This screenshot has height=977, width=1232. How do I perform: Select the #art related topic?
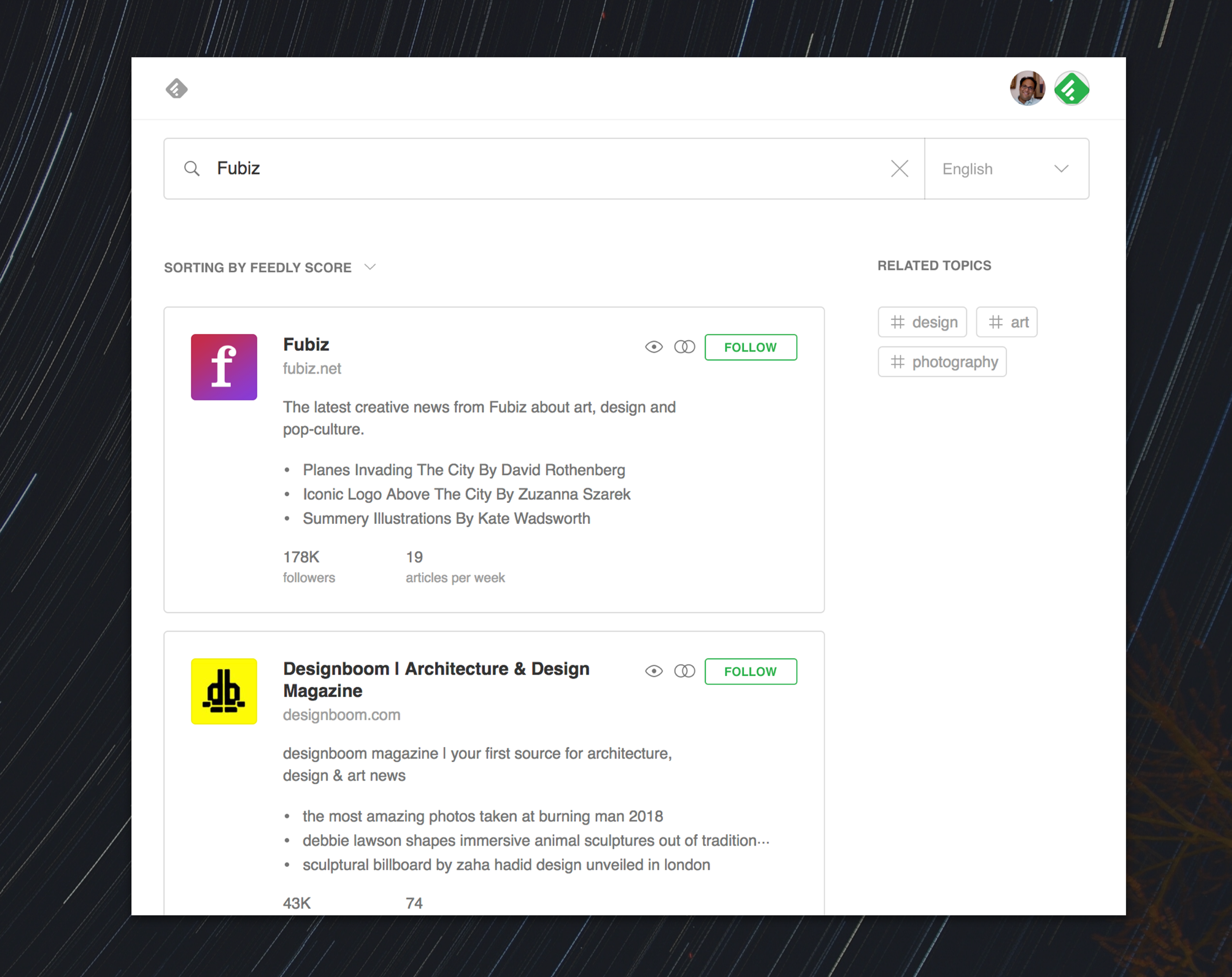[1007, 322]
